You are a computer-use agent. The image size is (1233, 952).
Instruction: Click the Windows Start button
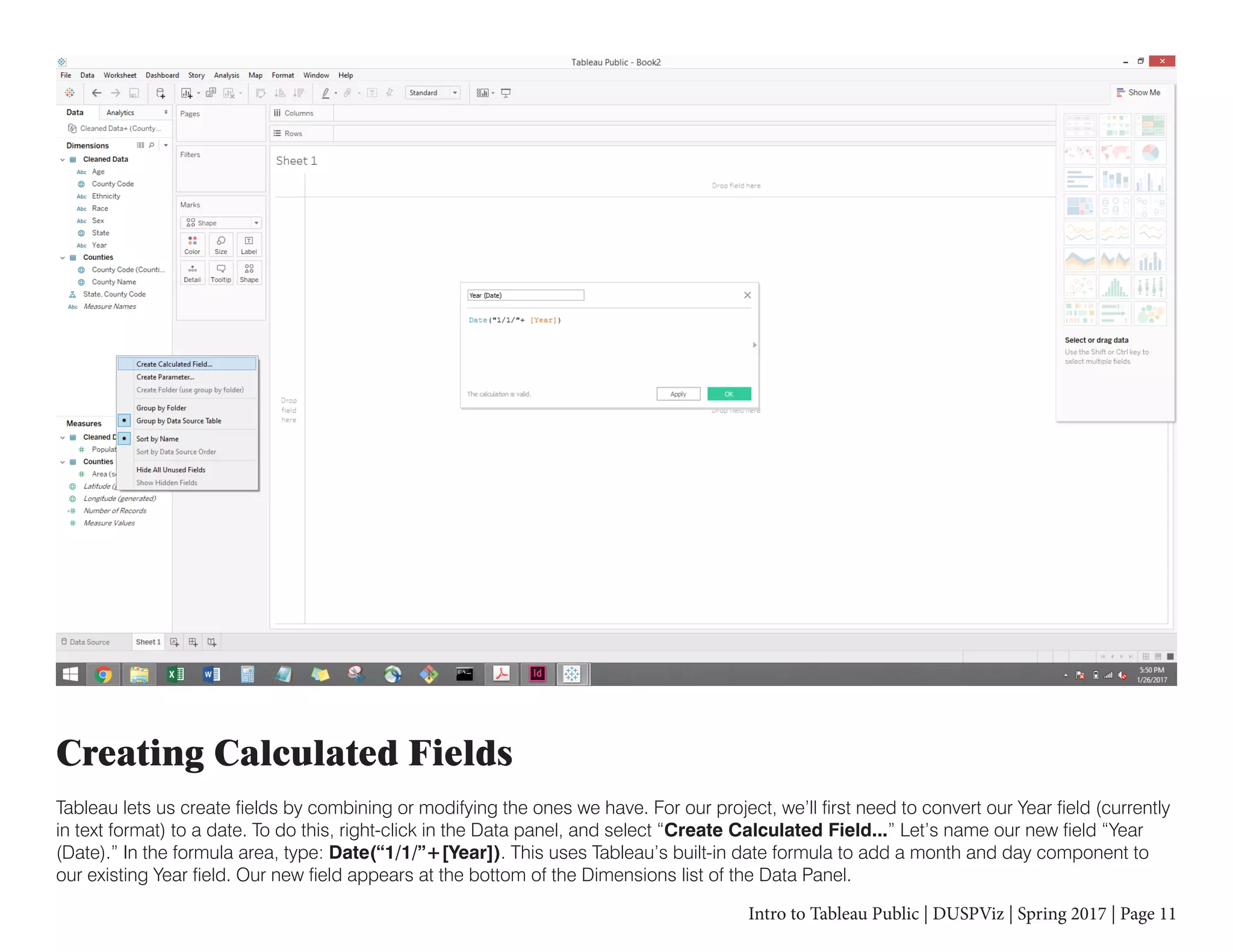point(70,675)
